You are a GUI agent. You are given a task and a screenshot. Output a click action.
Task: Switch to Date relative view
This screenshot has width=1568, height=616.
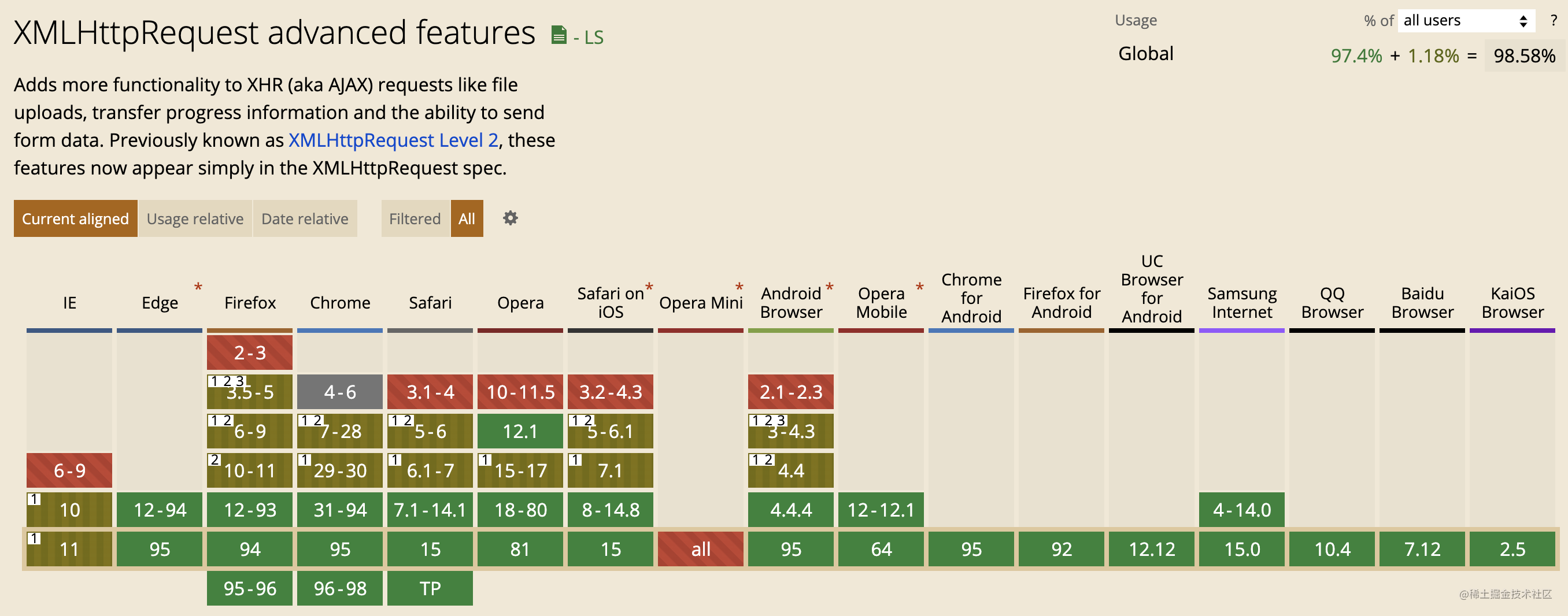(305, 218)
